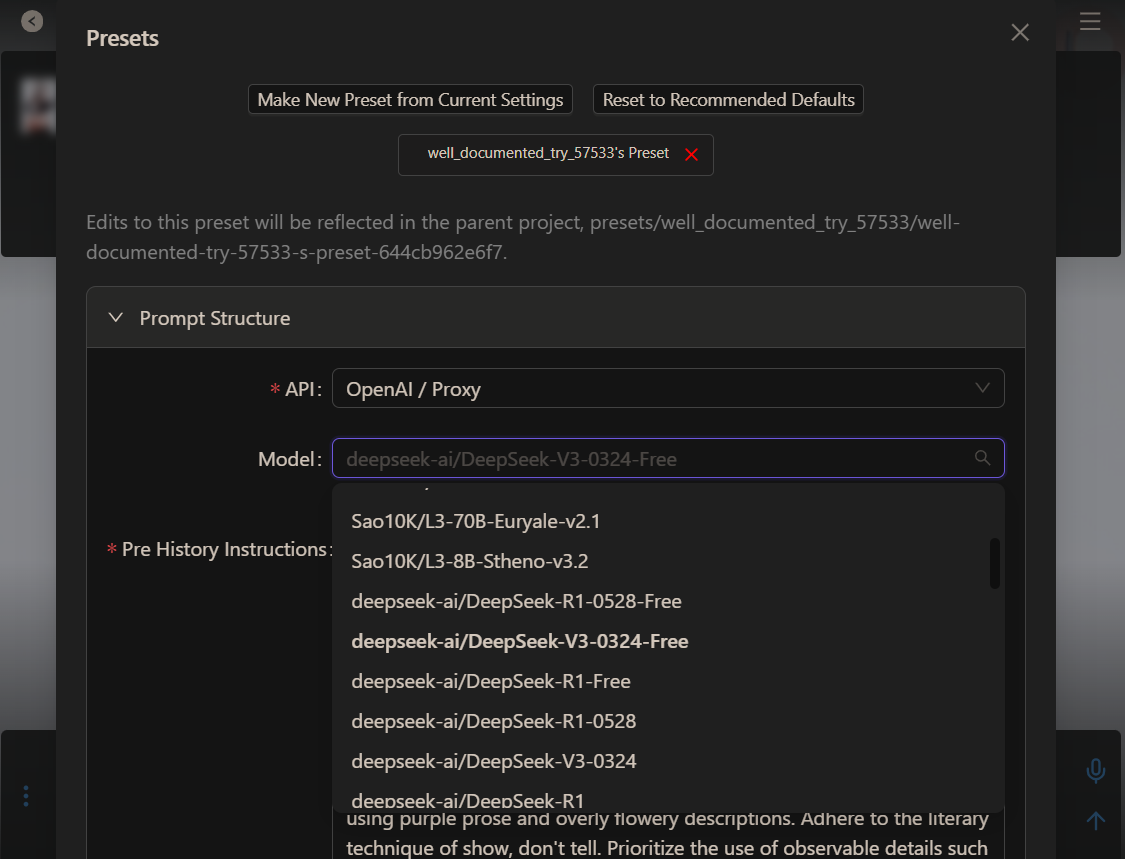The image size is (1125, 859).
Task: Open the three-dot options menu
Action: 26,796
